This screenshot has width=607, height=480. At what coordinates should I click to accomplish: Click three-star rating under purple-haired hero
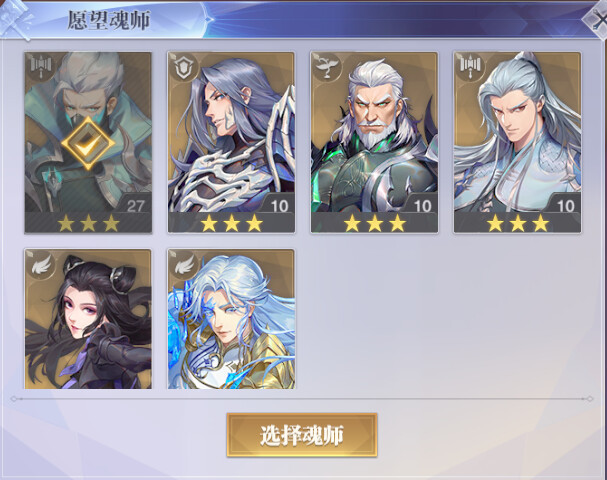click(x=231, y=224)
